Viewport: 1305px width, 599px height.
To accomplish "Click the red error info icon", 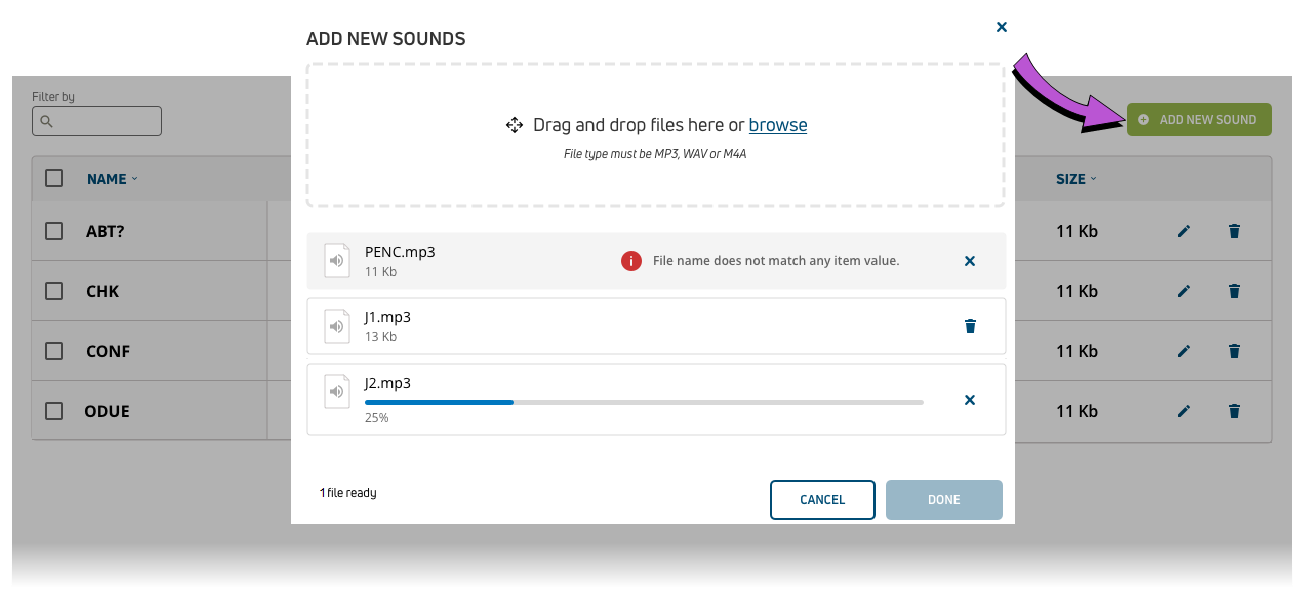I will click(x=631, y=261).
